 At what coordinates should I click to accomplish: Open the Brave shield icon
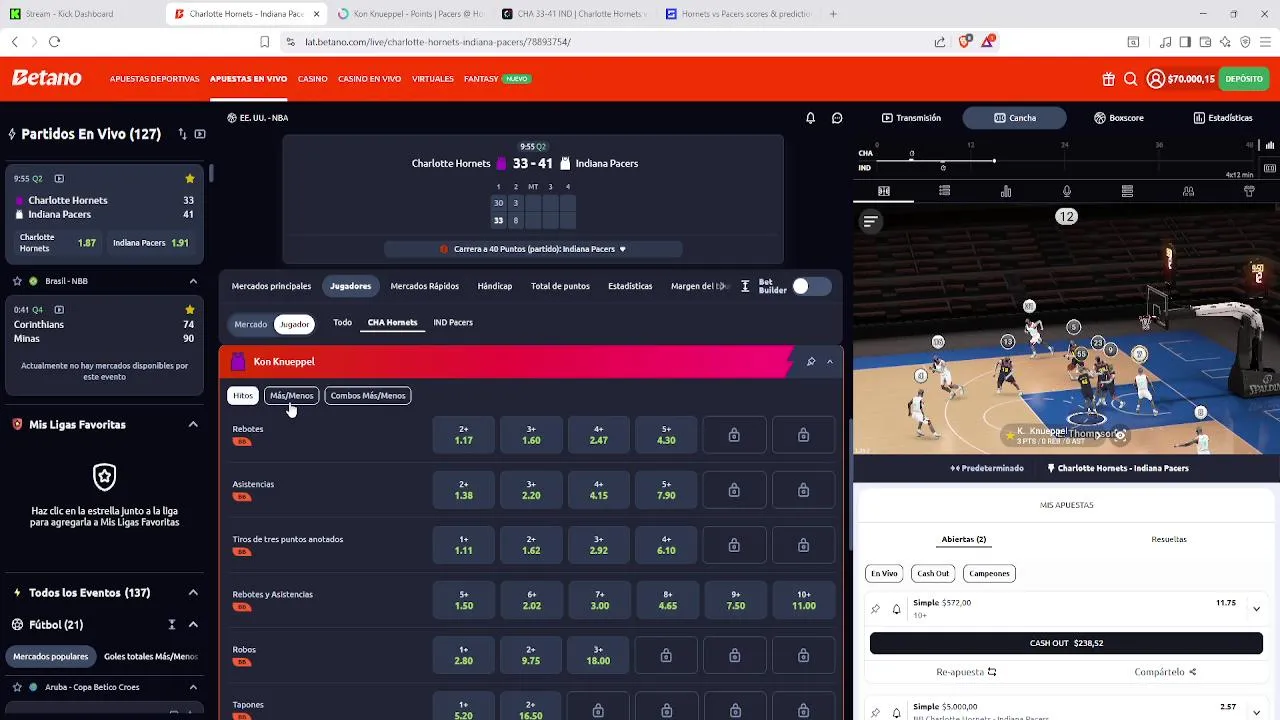click(x=965, y=42)
